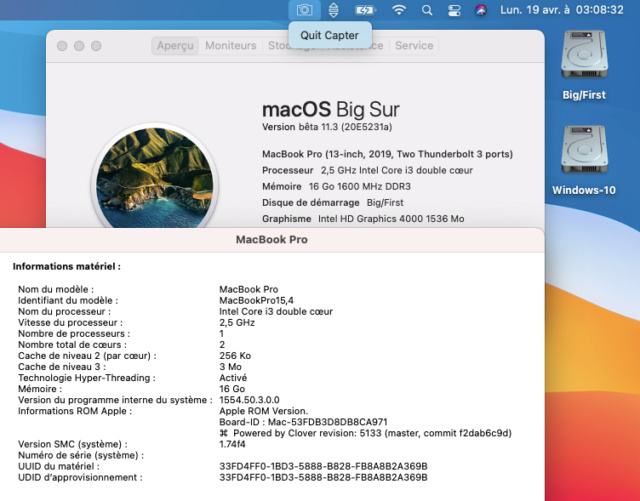Close the About This Mac window
The width and height of the screenshot is (640, 501).
coord(62,46)
